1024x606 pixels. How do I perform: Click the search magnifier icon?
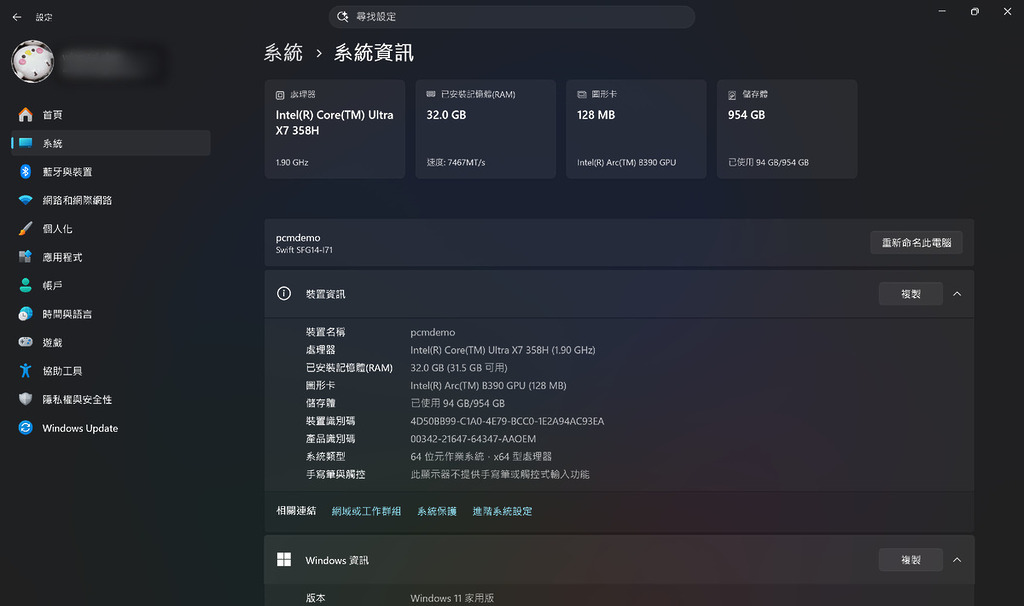(342, 16)
